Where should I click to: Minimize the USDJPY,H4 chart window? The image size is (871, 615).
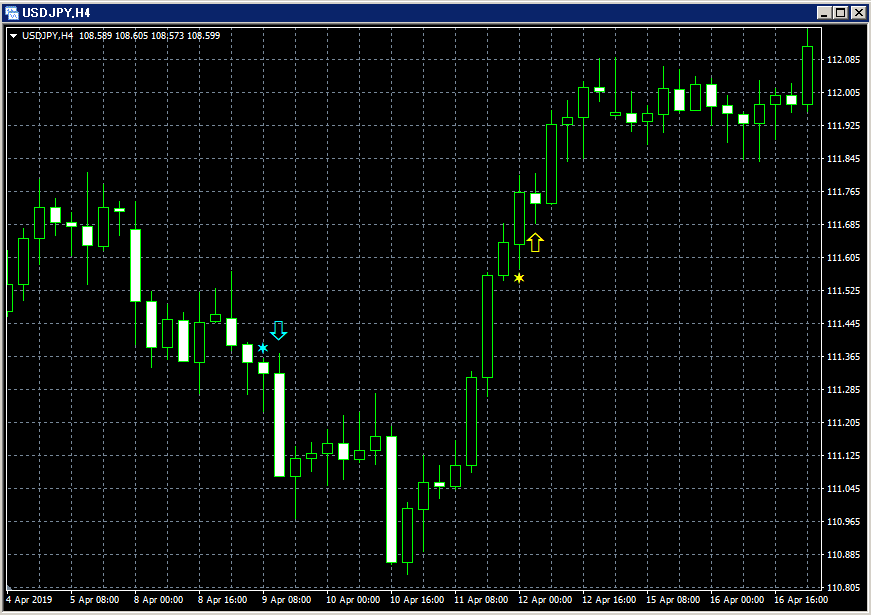point(824,12)
